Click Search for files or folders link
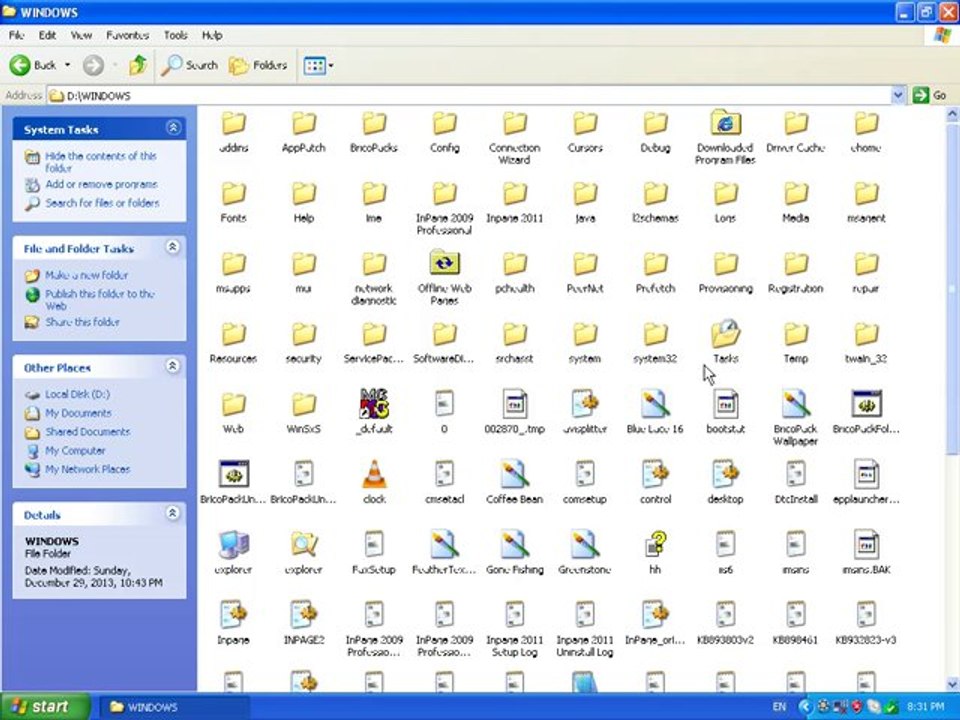Screen dimensions: 960x720 [102, 203]
